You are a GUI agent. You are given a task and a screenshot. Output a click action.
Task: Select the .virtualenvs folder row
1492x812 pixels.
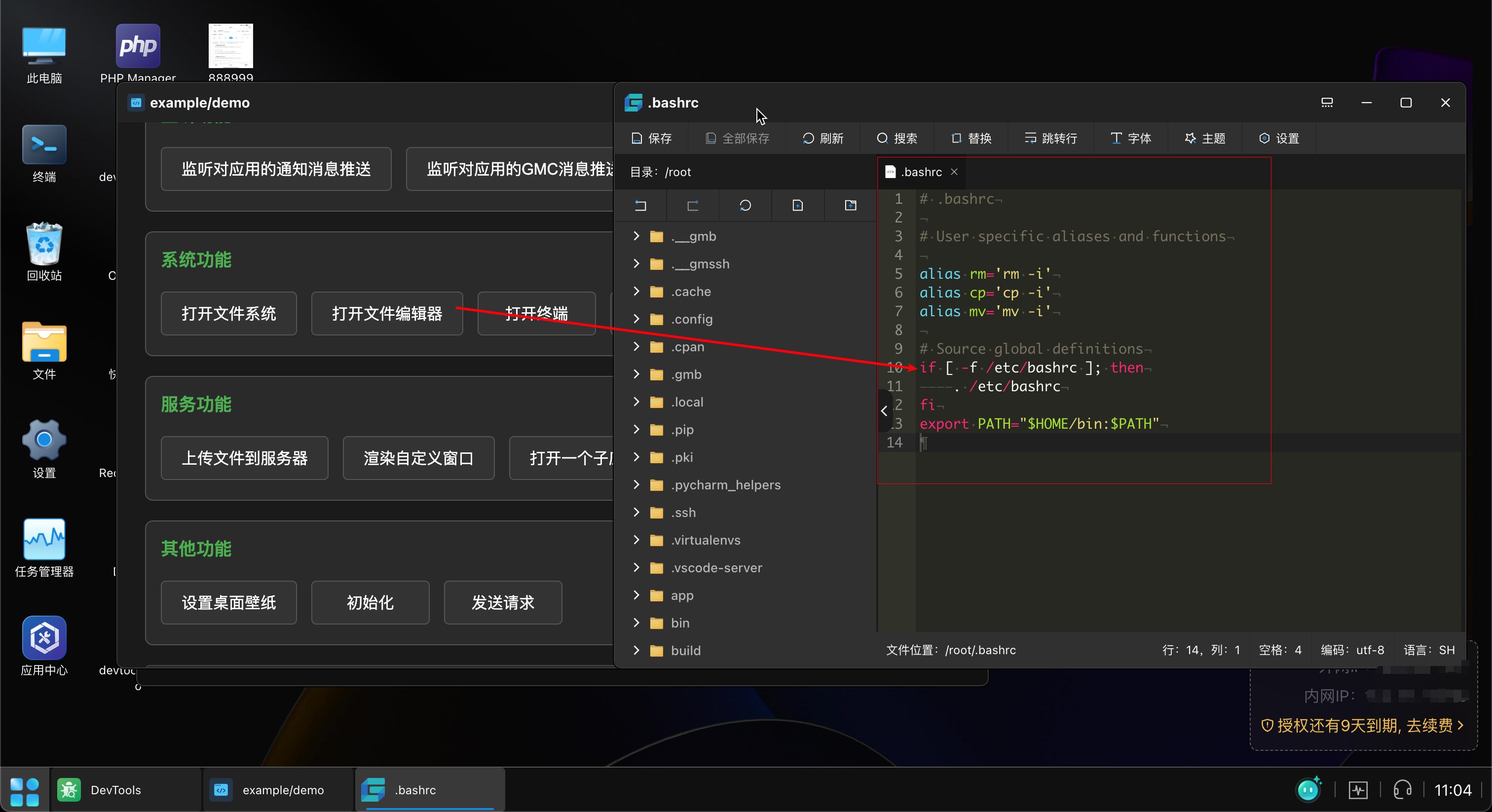[x=745, y=540]
